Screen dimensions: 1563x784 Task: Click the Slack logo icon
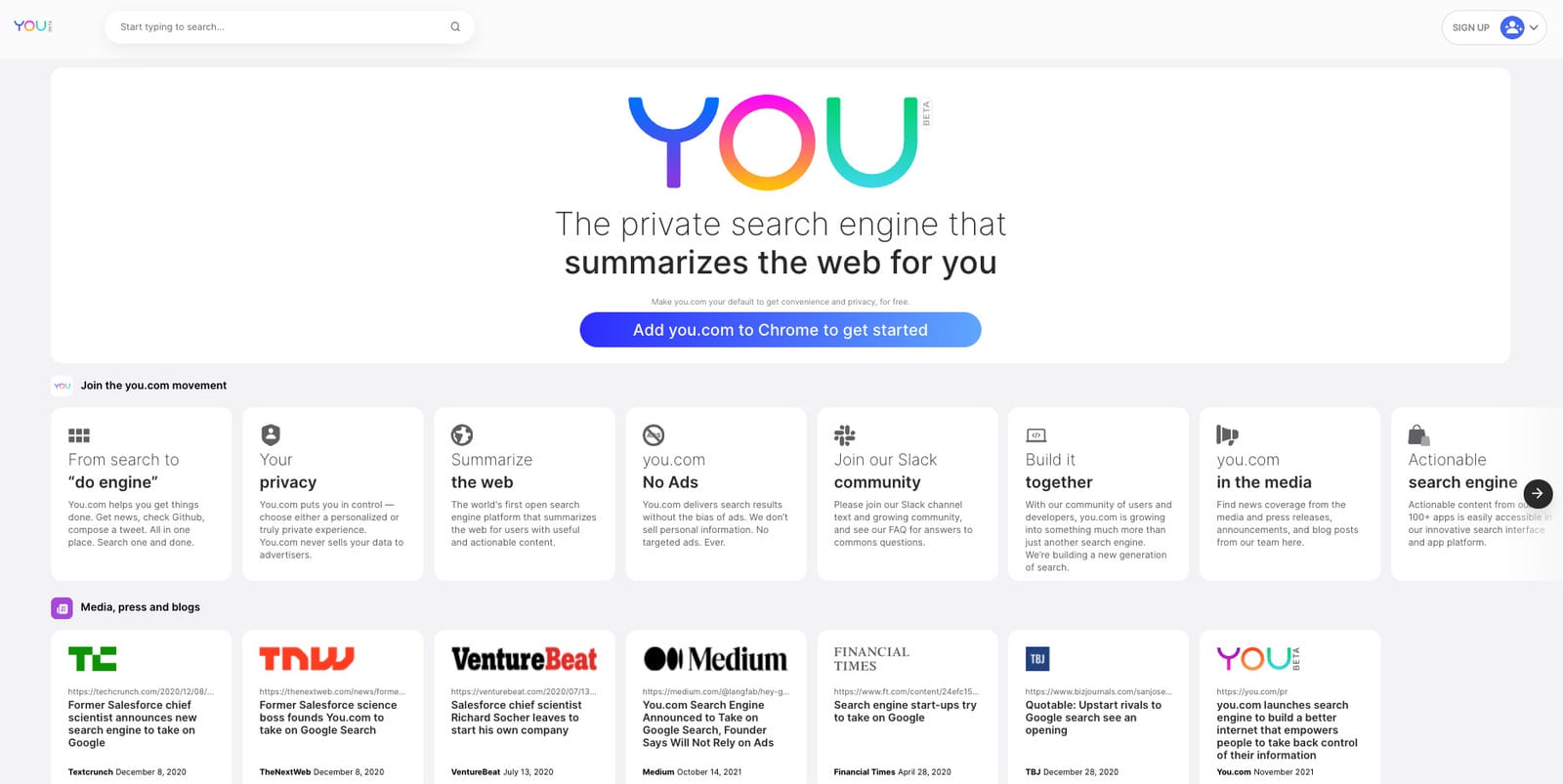[845, 434]
